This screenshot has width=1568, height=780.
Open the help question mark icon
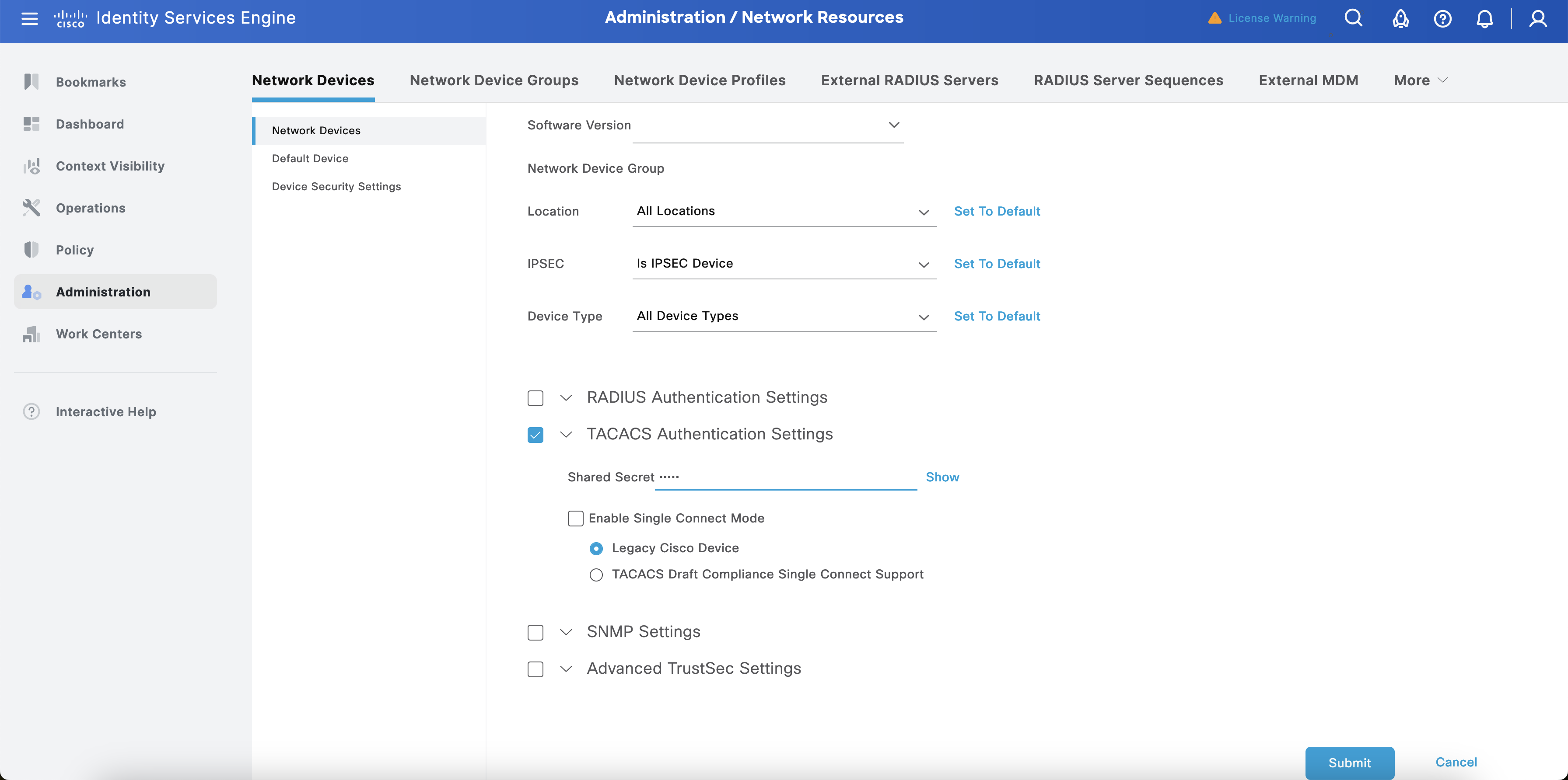[x=1442, y=18]
